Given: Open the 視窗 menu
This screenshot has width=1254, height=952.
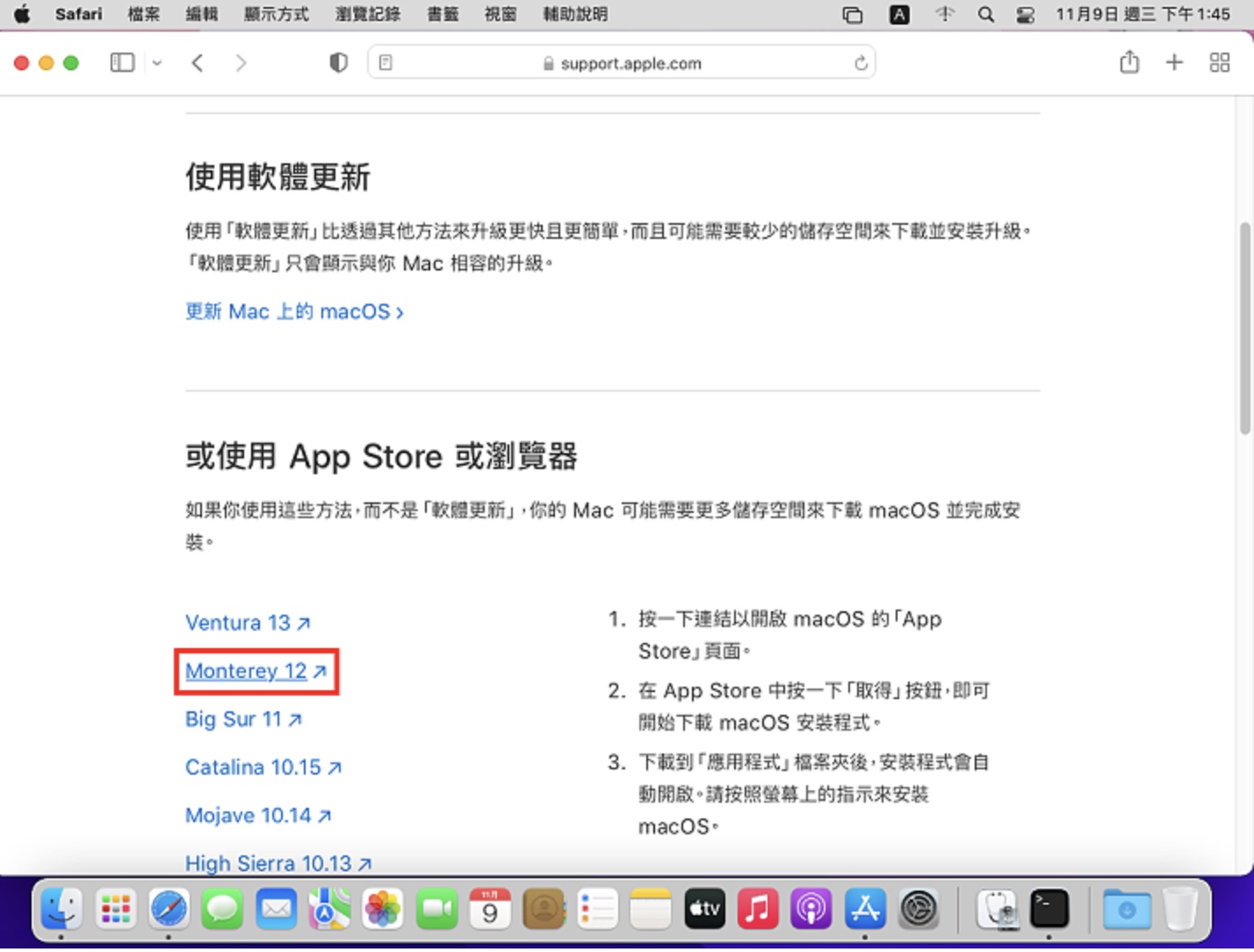Looking at the screenshot, I should click(x=501, y=14).
